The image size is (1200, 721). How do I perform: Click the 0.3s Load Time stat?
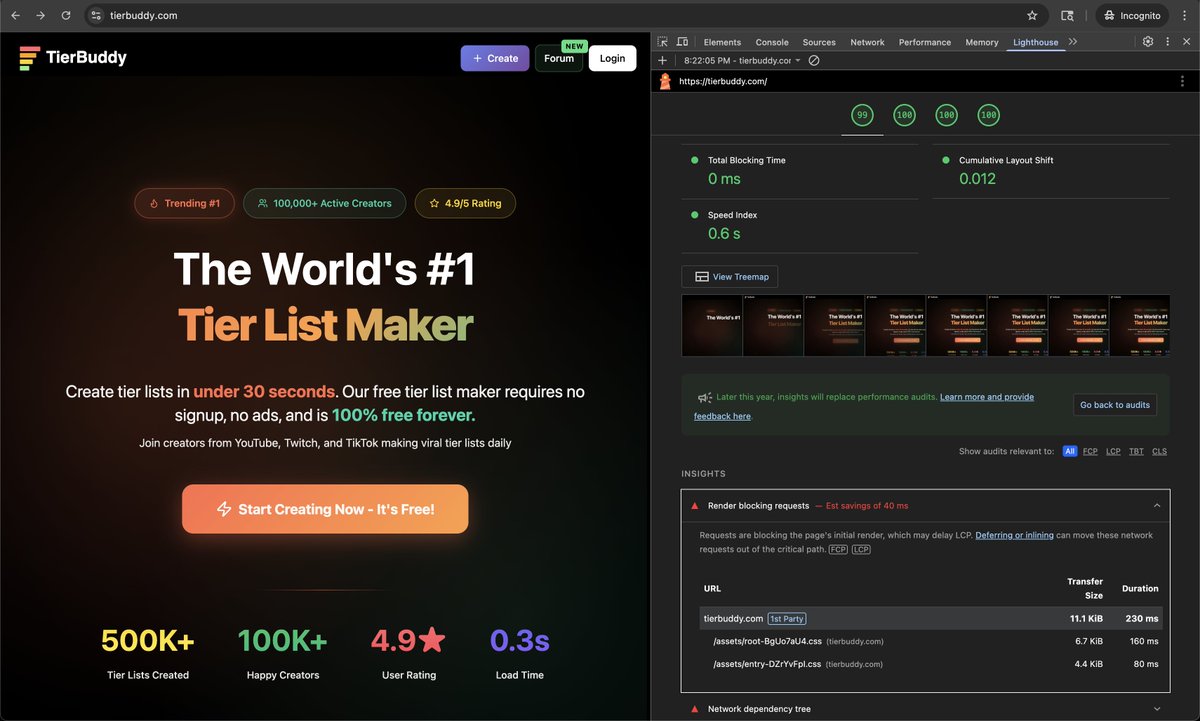520,653
